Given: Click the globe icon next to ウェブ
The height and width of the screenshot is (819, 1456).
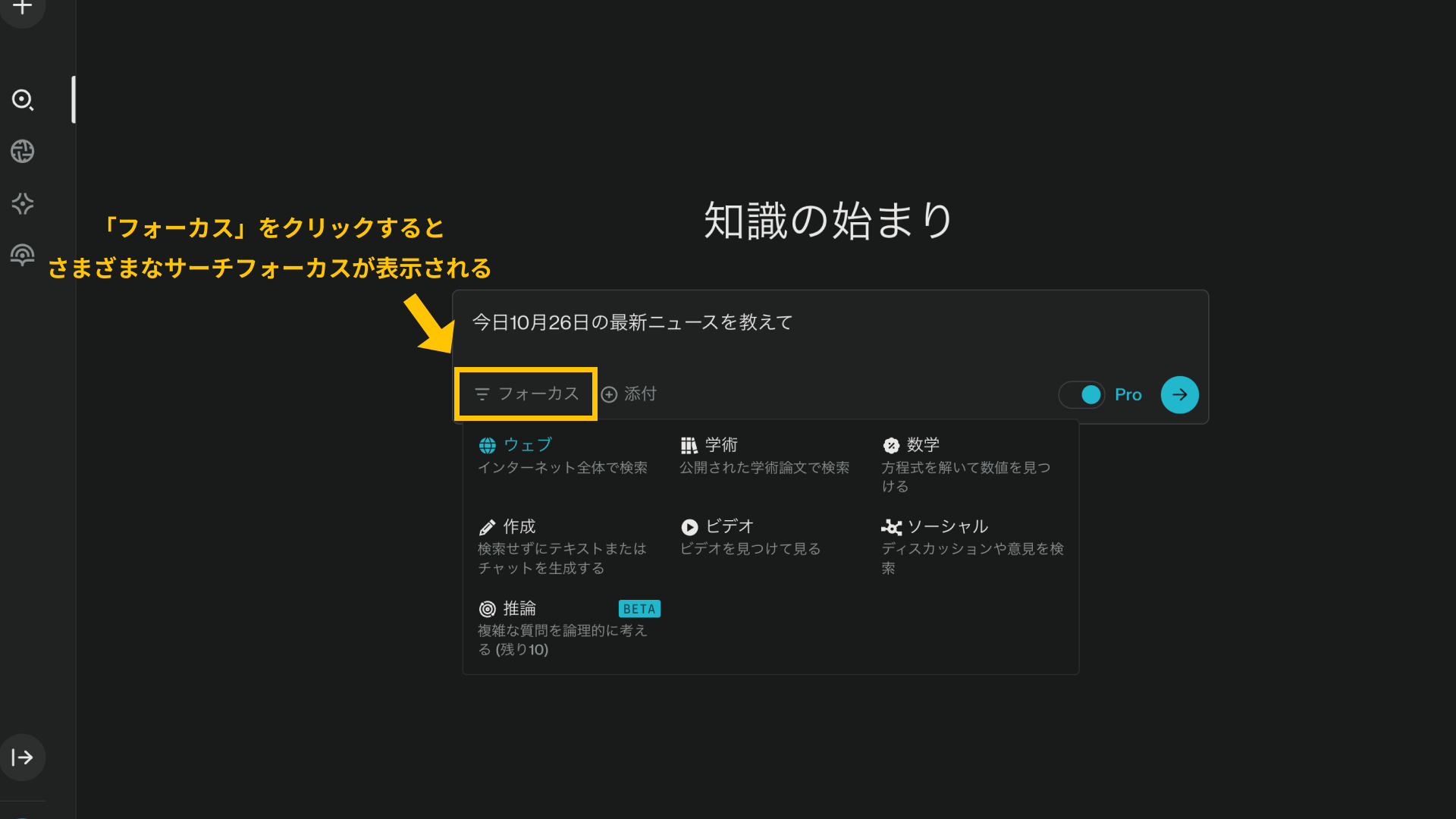Looking at the screenshot, I should [x=488, y=444].
